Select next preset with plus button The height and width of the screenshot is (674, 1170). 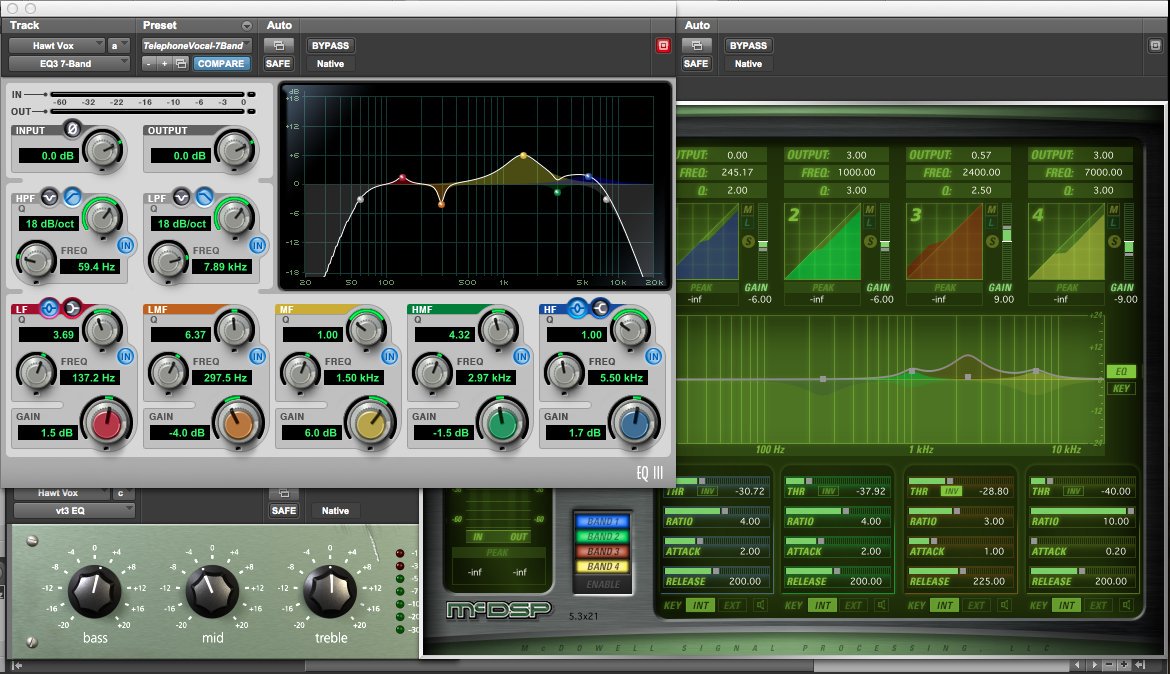point(164,63)
